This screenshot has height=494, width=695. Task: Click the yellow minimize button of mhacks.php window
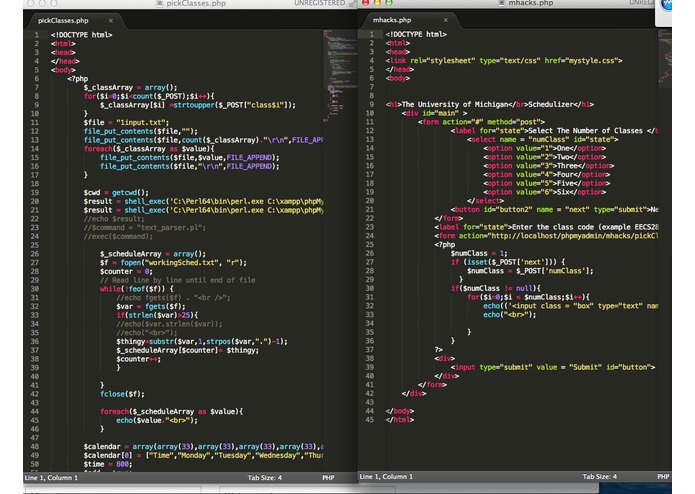click(x=377, y=3)
